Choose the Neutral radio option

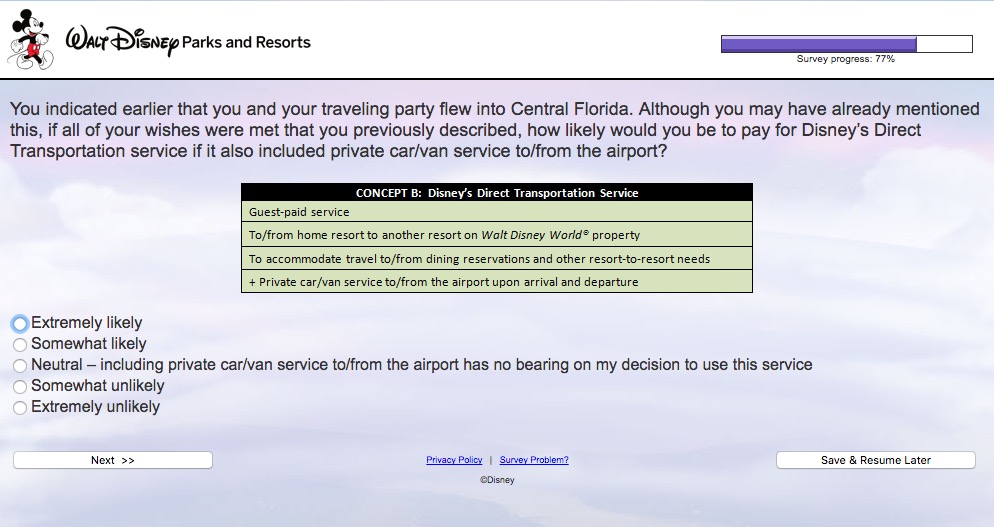point(20,366)
